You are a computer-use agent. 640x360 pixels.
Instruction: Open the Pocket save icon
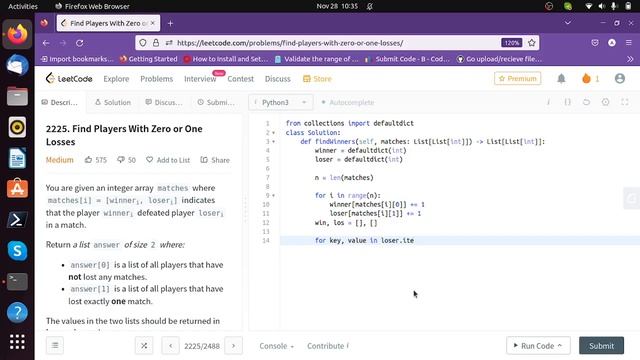595,42
